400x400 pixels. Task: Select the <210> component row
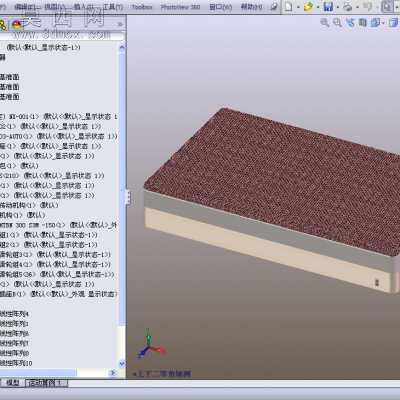coord(52,176)
